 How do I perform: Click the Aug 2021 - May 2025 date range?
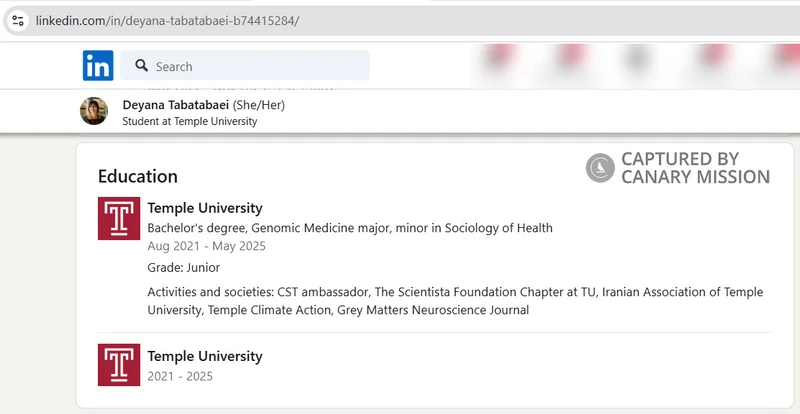pos(207,246)
